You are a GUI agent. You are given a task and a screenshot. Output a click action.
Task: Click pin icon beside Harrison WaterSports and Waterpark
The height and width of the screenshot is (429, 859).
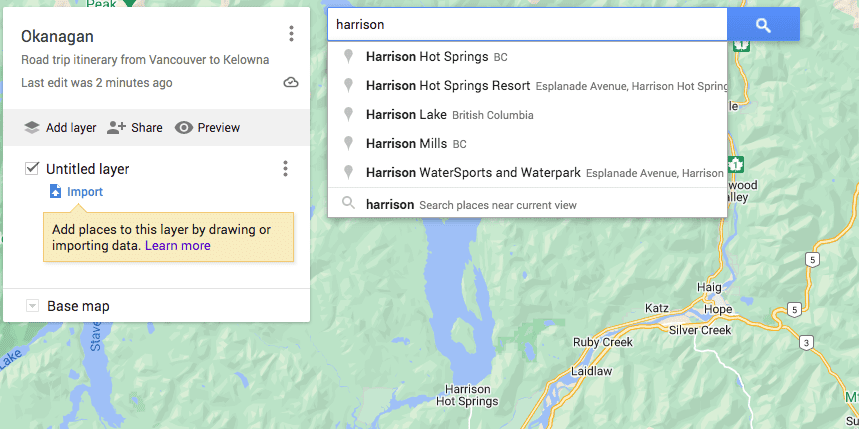348,173
